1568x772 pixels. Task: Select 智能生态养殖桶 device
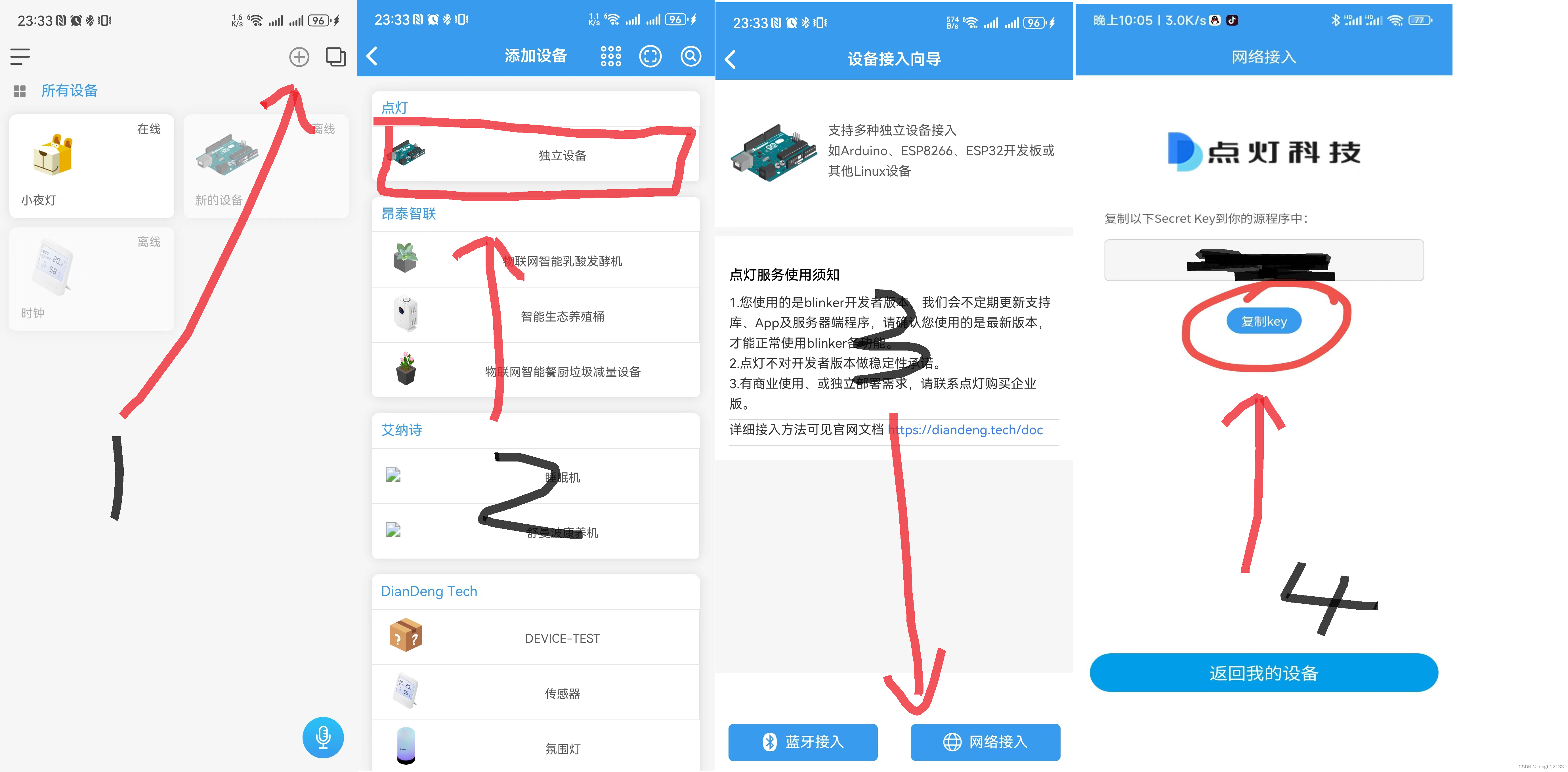pos(536,315)
